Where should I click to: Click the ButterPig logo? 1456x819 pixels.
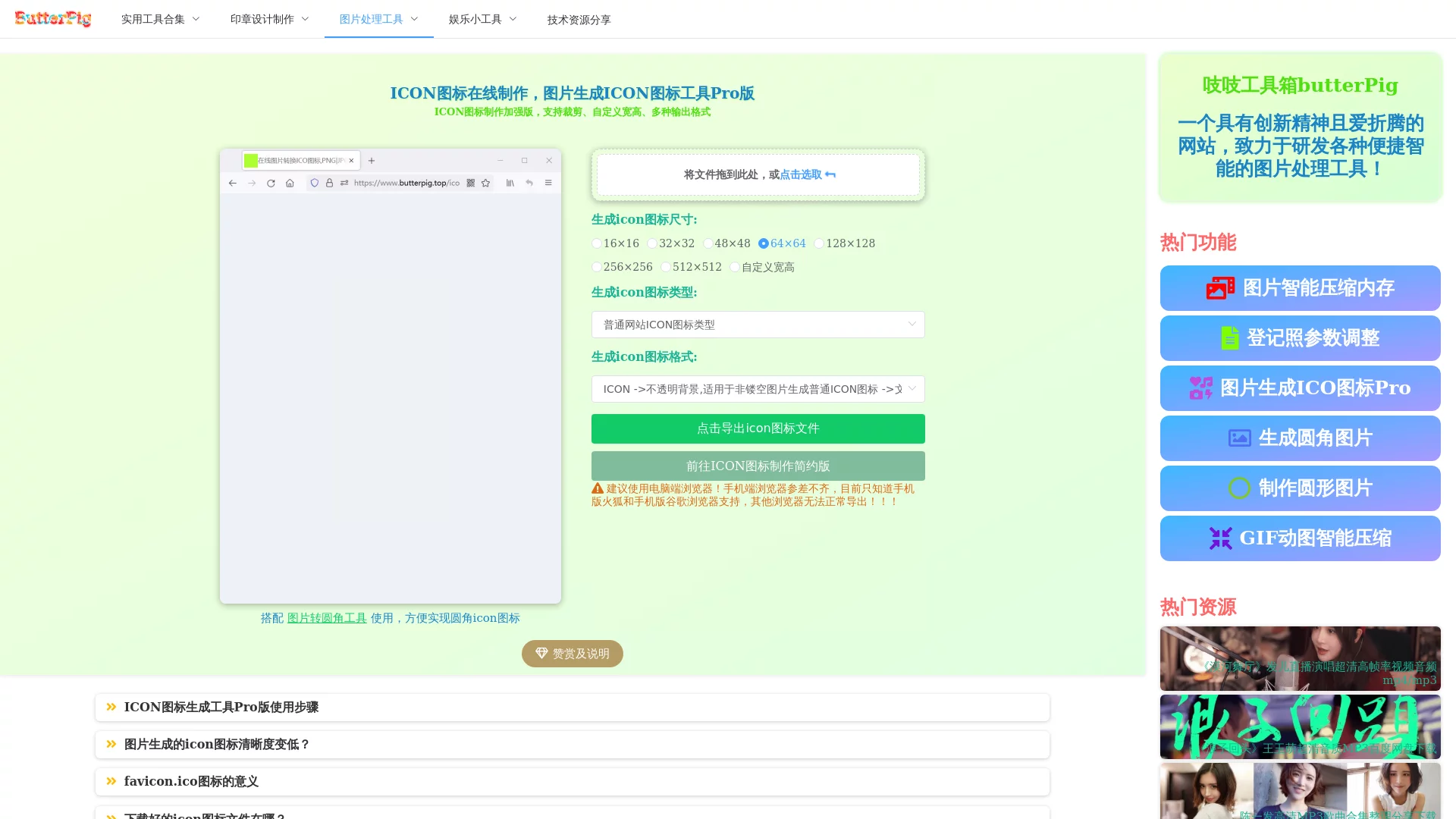pos(53,18)
